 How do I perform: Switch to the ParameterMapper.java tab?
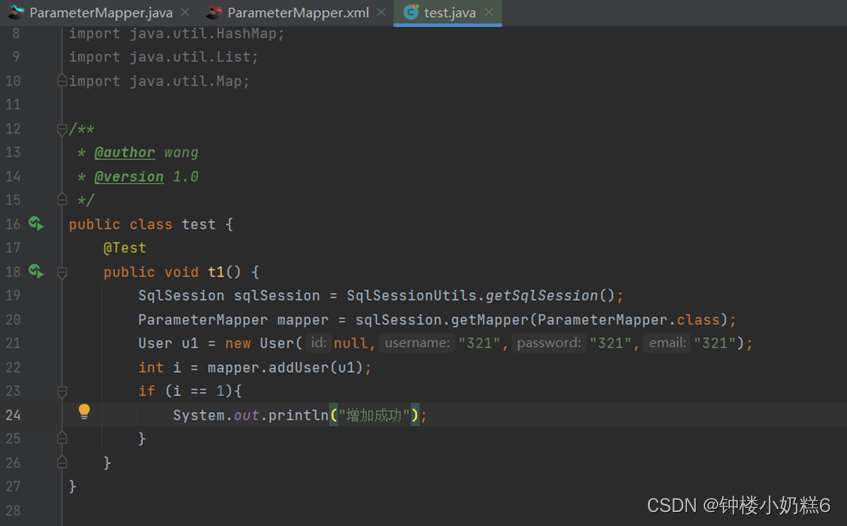coord(100,12)
